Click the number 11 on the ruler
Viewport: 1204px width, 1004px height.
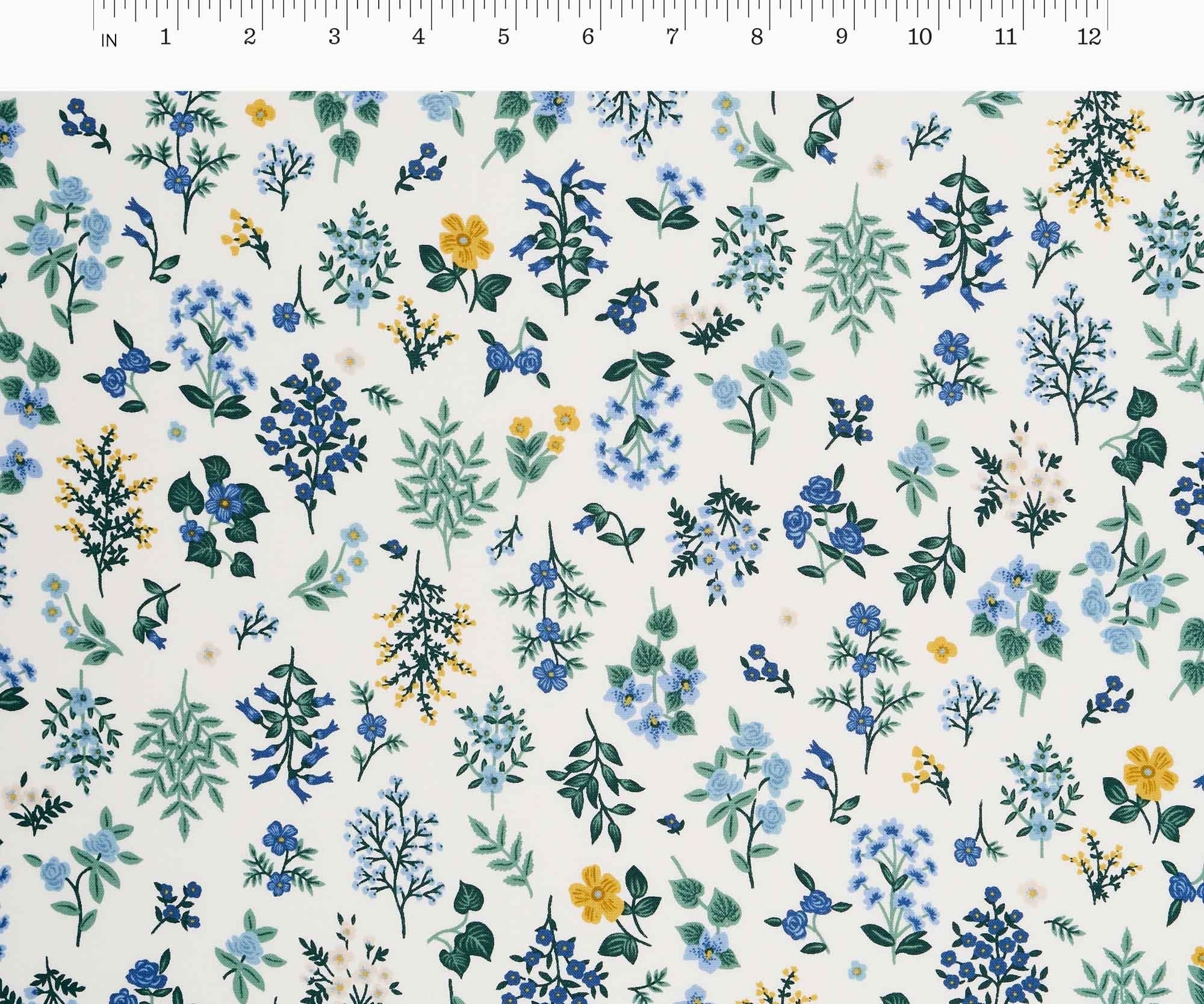coord(1005,37)
